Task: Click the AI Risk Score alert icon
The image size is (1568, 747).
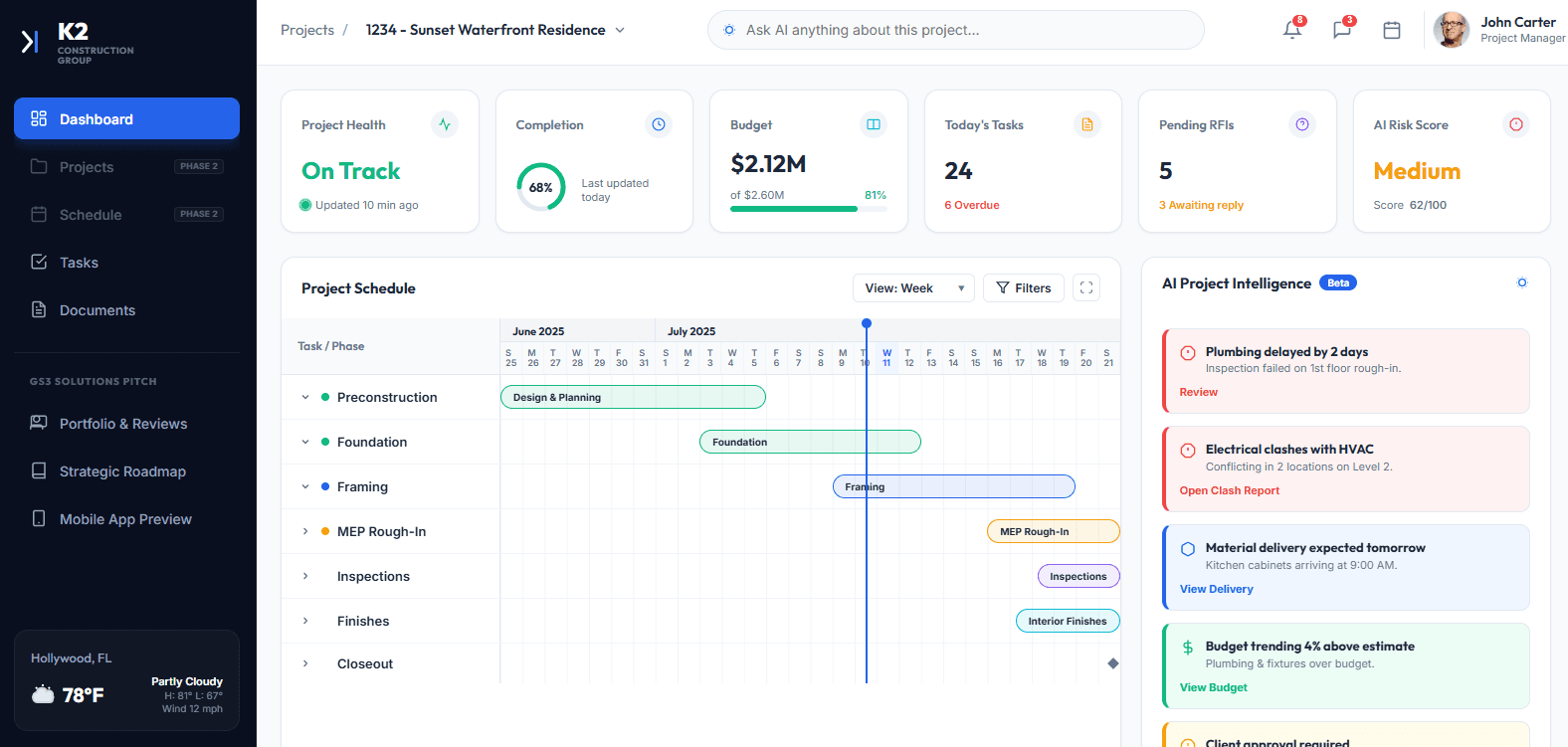Action: click(1516, 124)
